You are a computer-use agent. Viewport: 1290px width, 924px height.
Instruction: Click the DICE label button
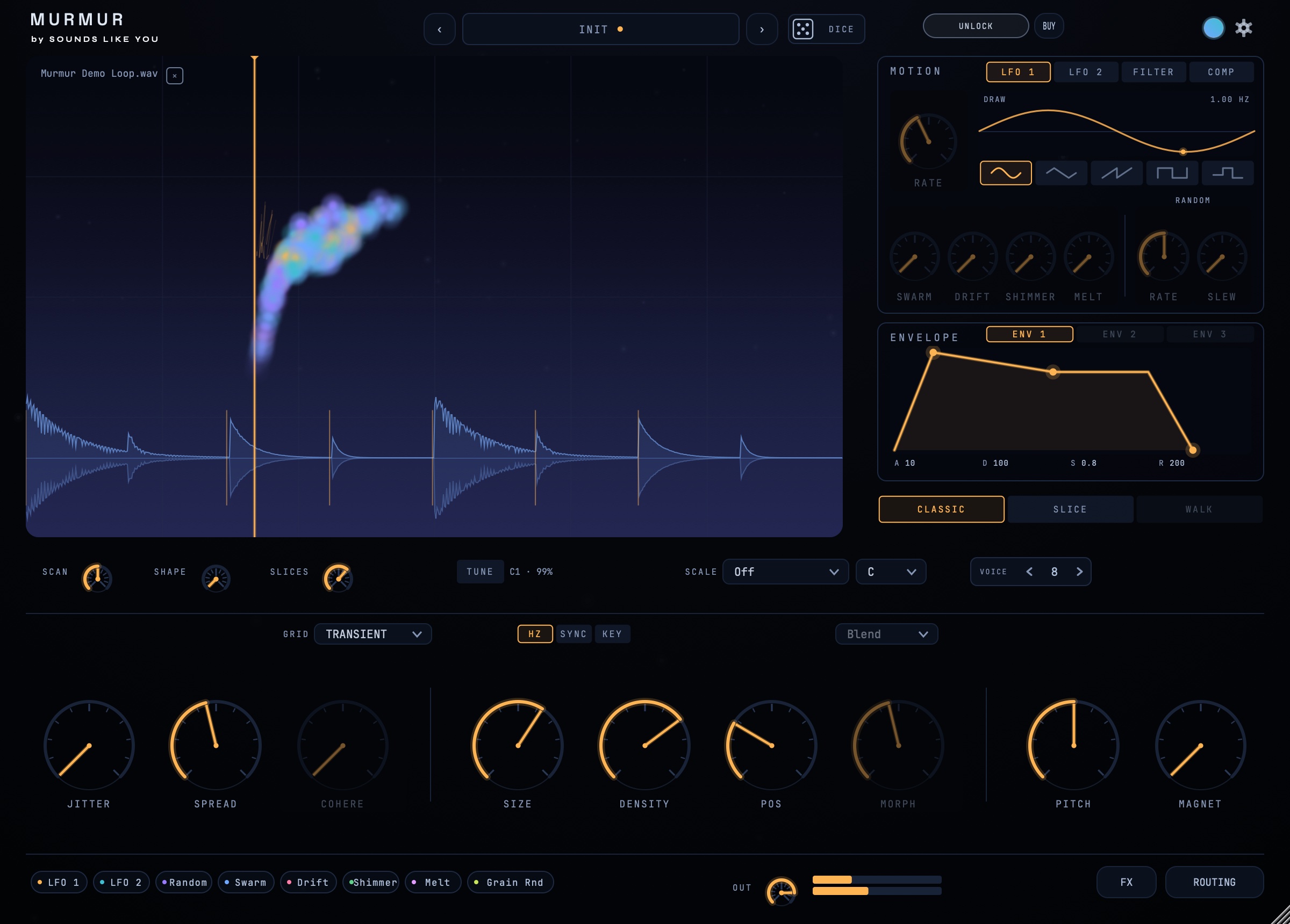[841, 29]
